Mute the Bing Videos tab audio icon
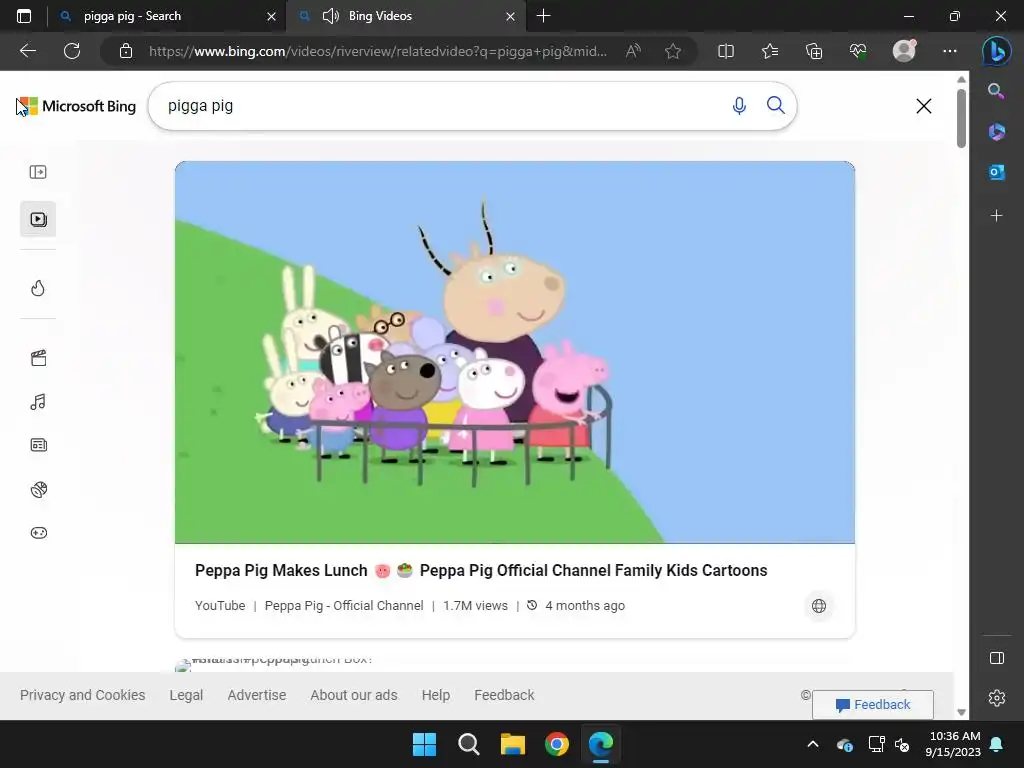Image resolution: width=1024 pixels, height=768 pixels. pos(330,16)
